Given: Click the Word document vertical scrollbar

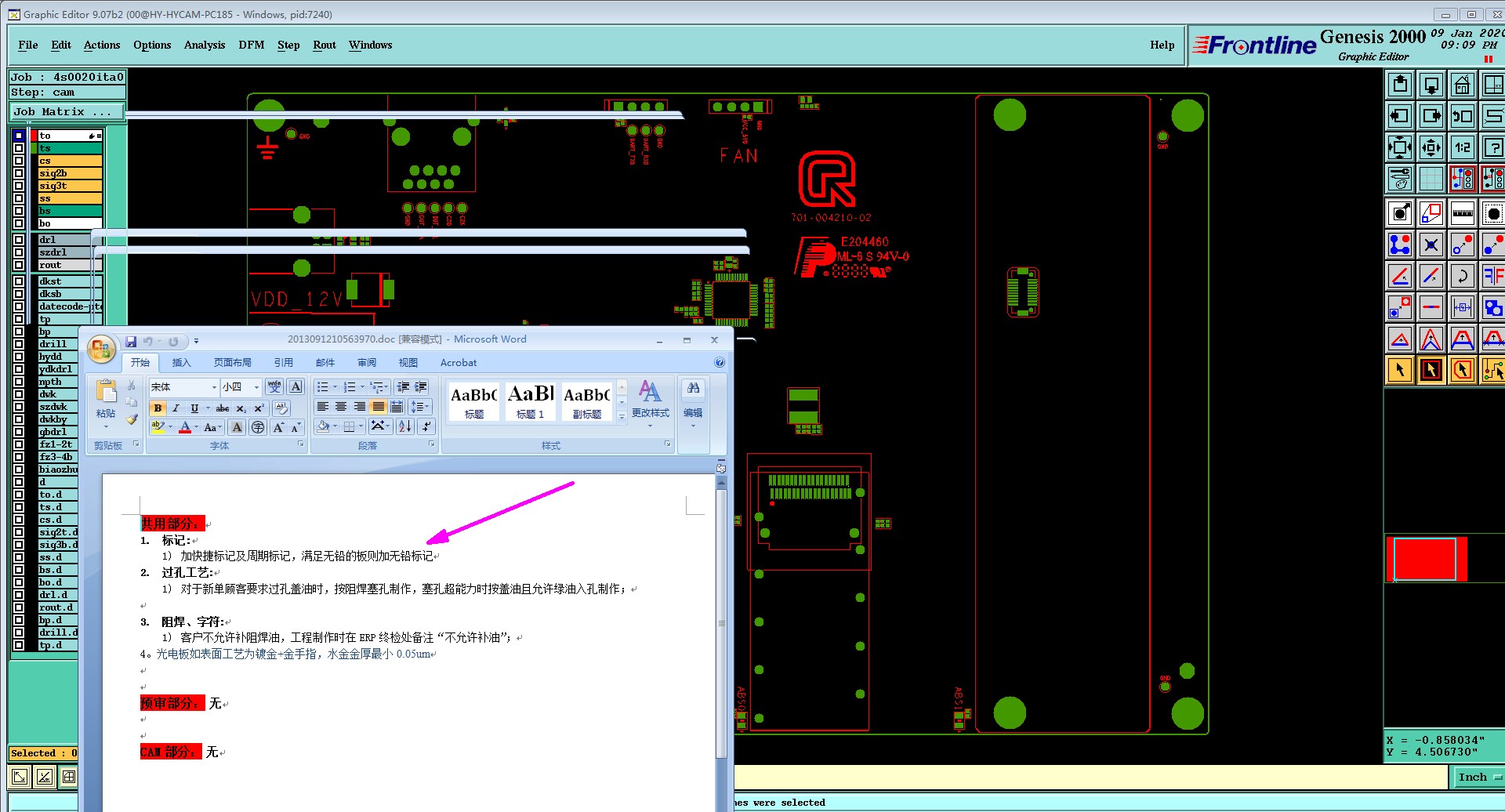Looking at the screenshot, I should click(721, 623).
